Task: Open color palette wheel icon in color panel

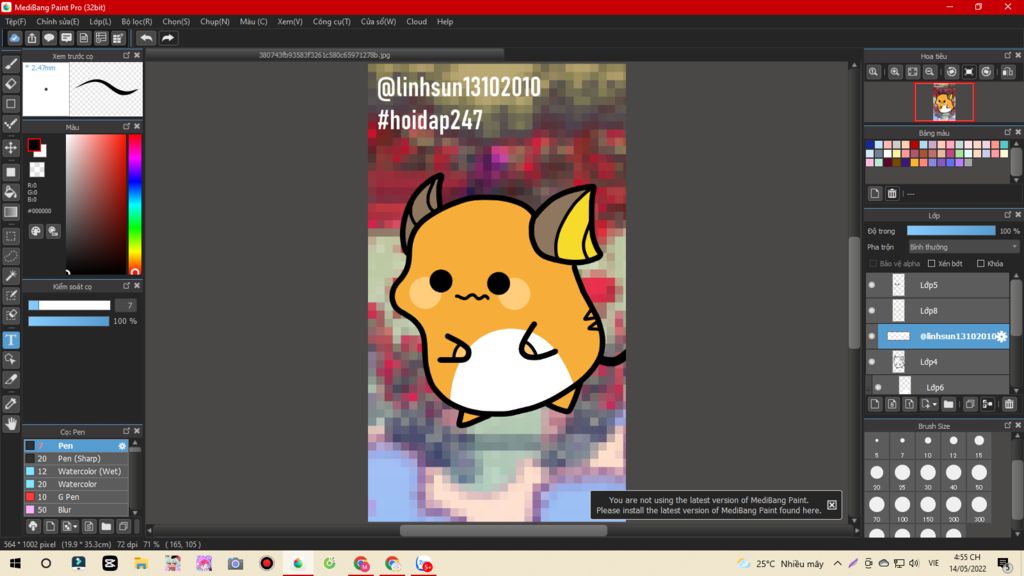Action: 36,231
